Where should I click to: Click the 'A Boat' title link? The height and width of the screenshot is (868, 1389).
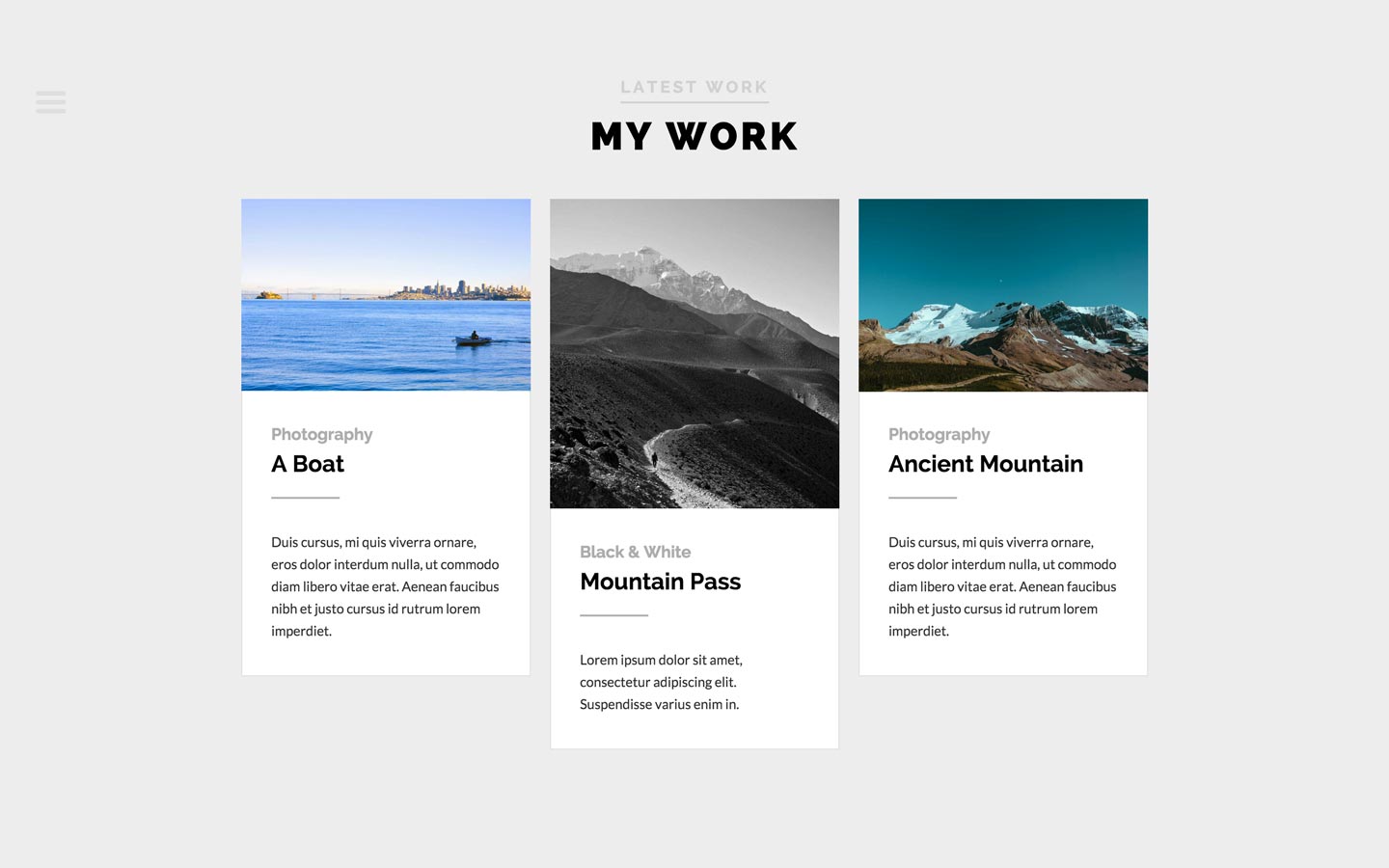[x=308, y=464]
